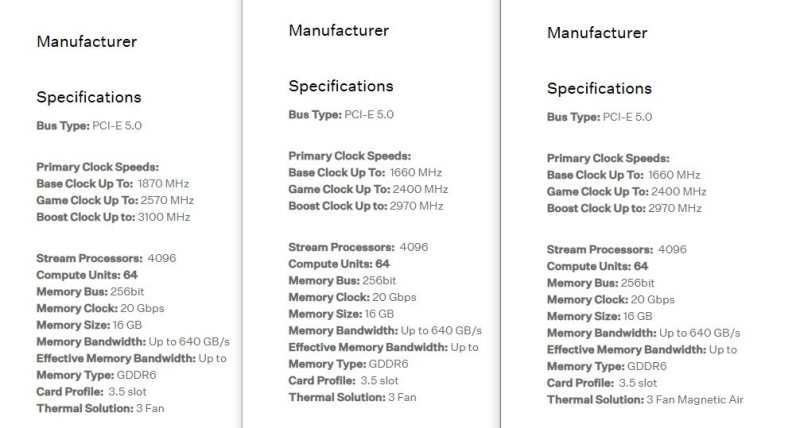
Task: Click 3 Fan Magnetic Air thermal solution
Action: point(695,400)
